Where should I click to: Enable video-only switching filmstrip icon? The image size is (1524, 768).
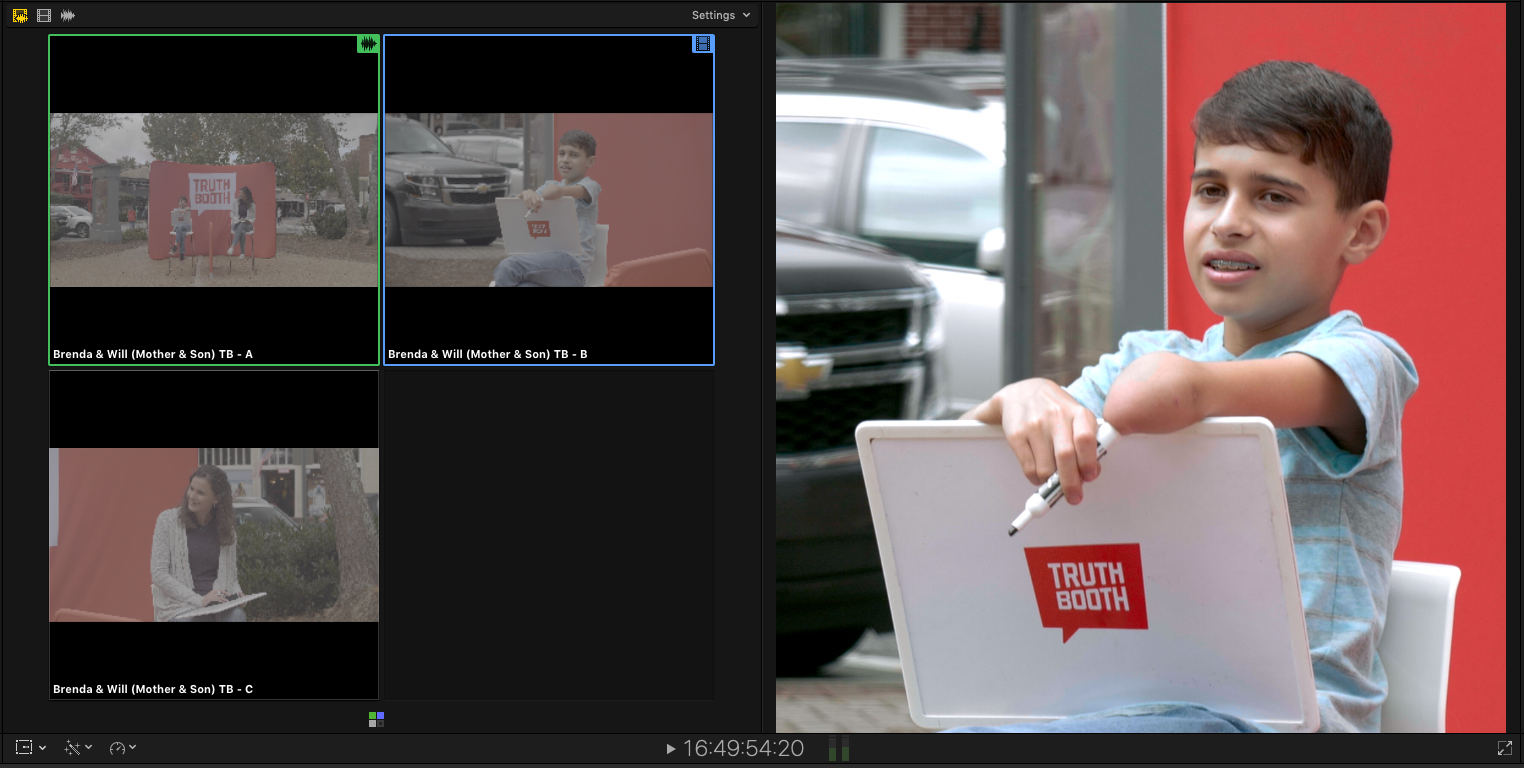tap(44, 15)
